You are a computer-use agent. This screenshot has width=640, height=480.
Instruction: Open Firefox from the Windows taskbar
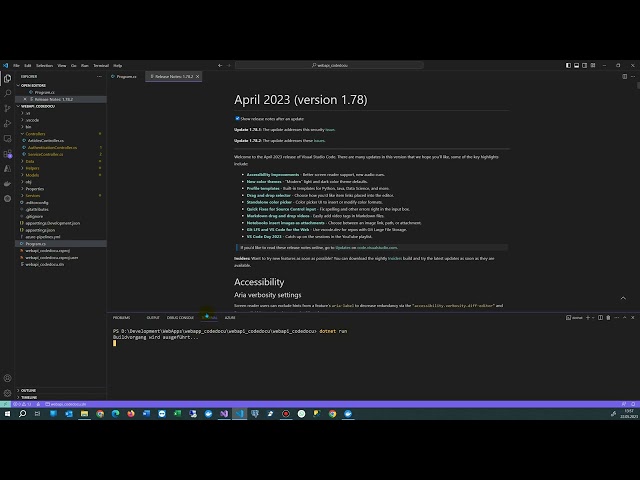[131, 413]
